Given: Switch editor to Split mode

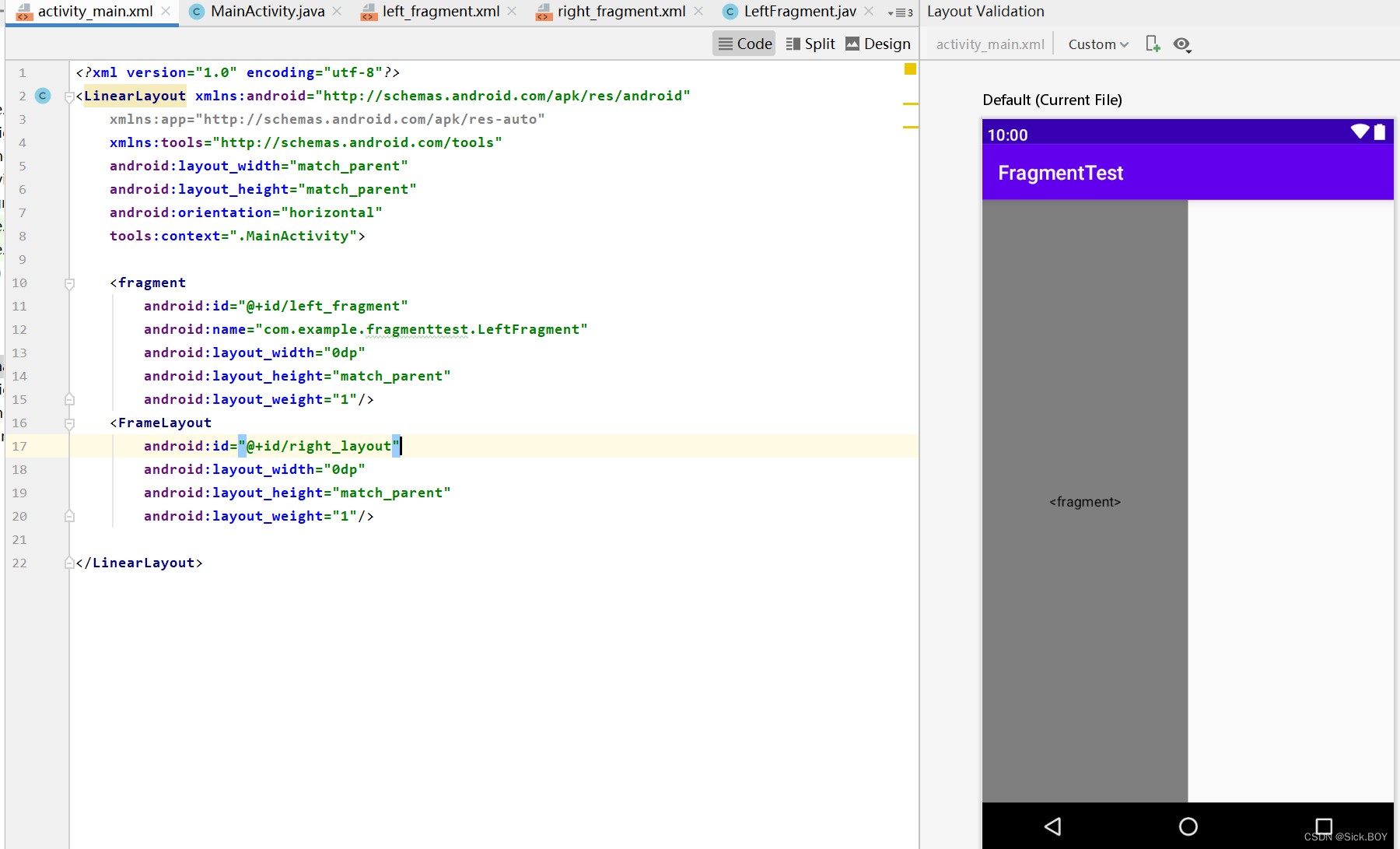Looking at the screenshot, I should point(810,44).
